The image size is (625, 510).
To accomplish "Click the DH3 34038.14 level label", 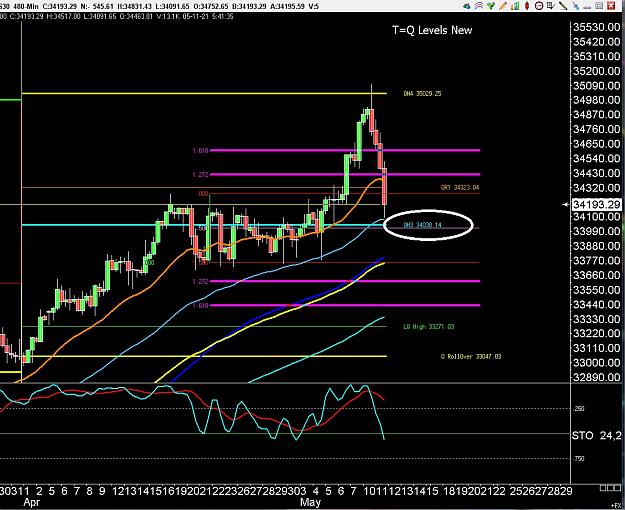I will point(423,225).
